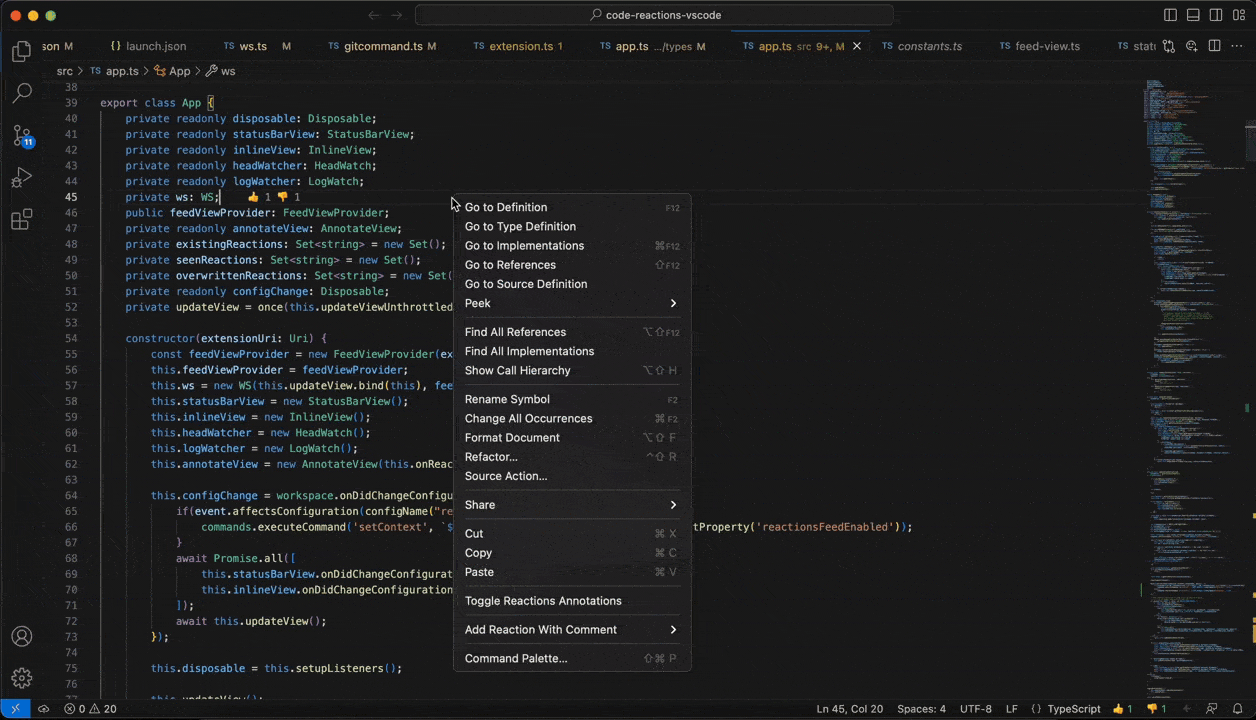
Task: Click the src breadcrumb segment
Action: pos(65,71)
